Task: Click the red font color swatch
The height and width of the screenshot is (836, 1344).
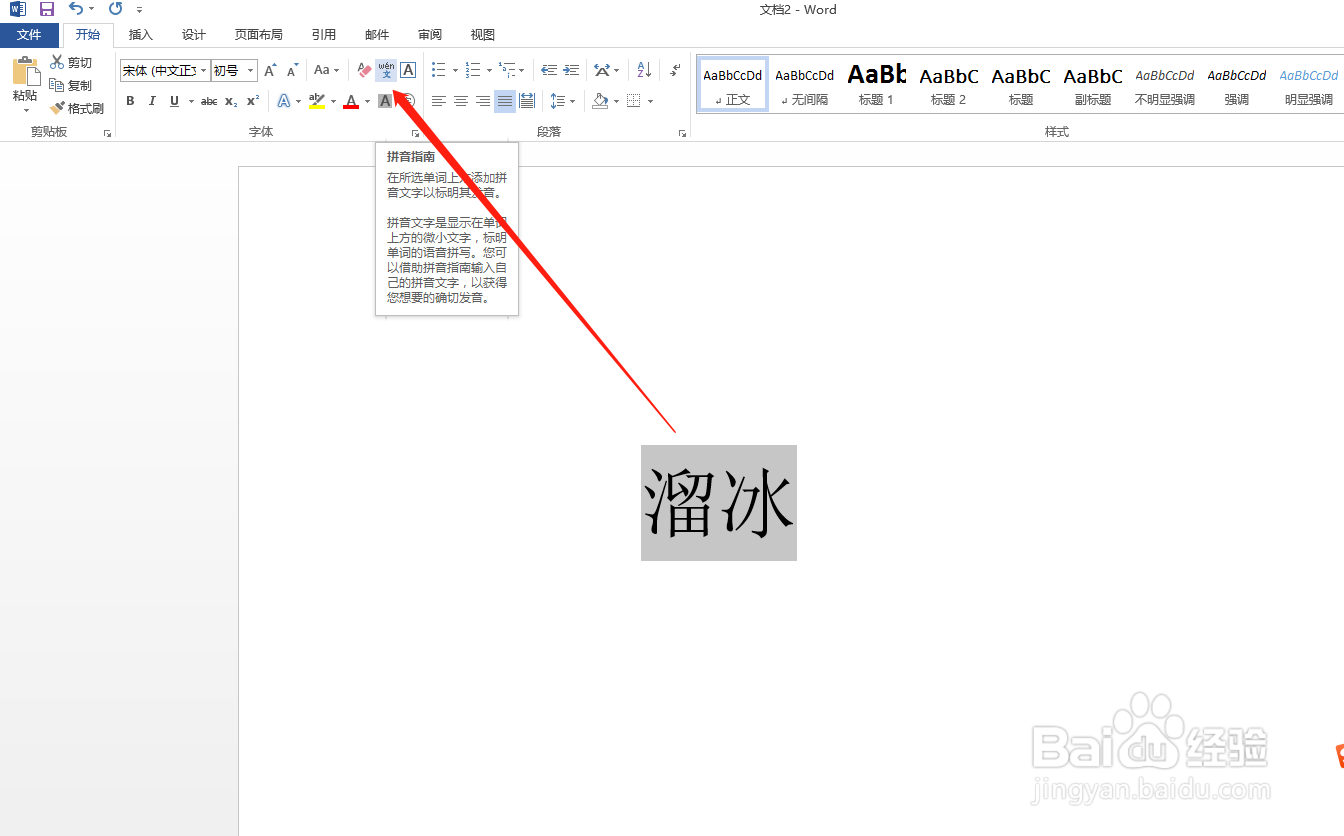Action: pyautogui.click(x=352, y=100)
